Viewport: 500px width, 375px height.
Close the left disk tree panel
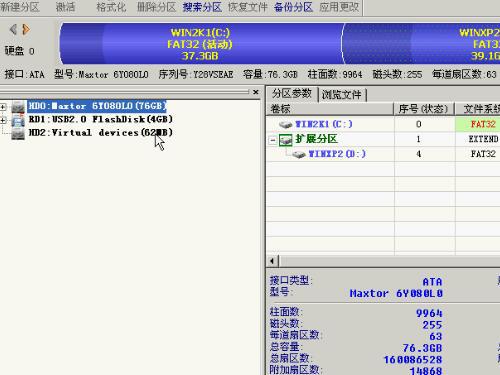click(x=256, y=92)
